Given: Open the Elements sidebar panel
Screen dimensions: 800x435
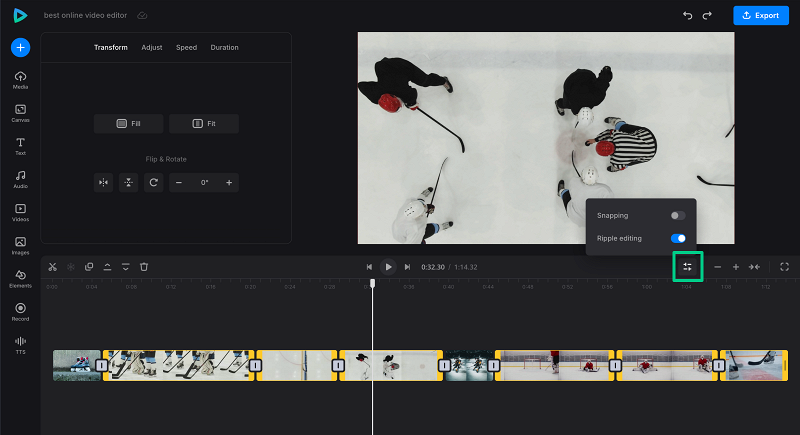Looking at the screenshot, I should pos(20,279).
